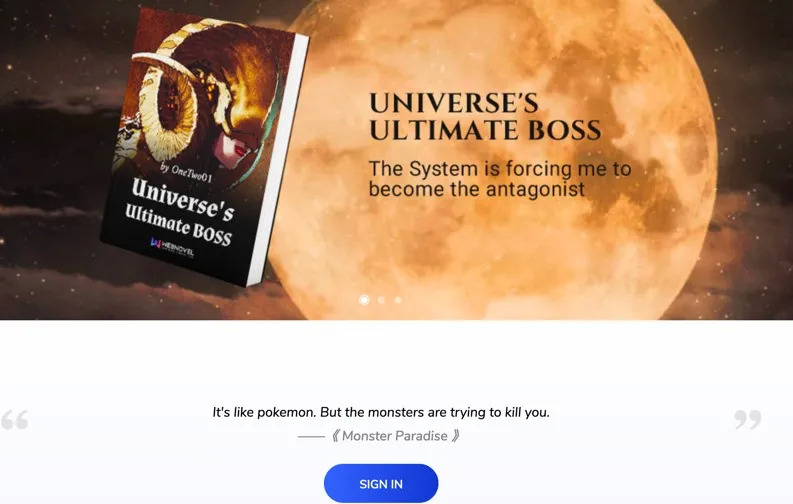Click the Webnovel logo on book cover

click(x=172, y=247)
